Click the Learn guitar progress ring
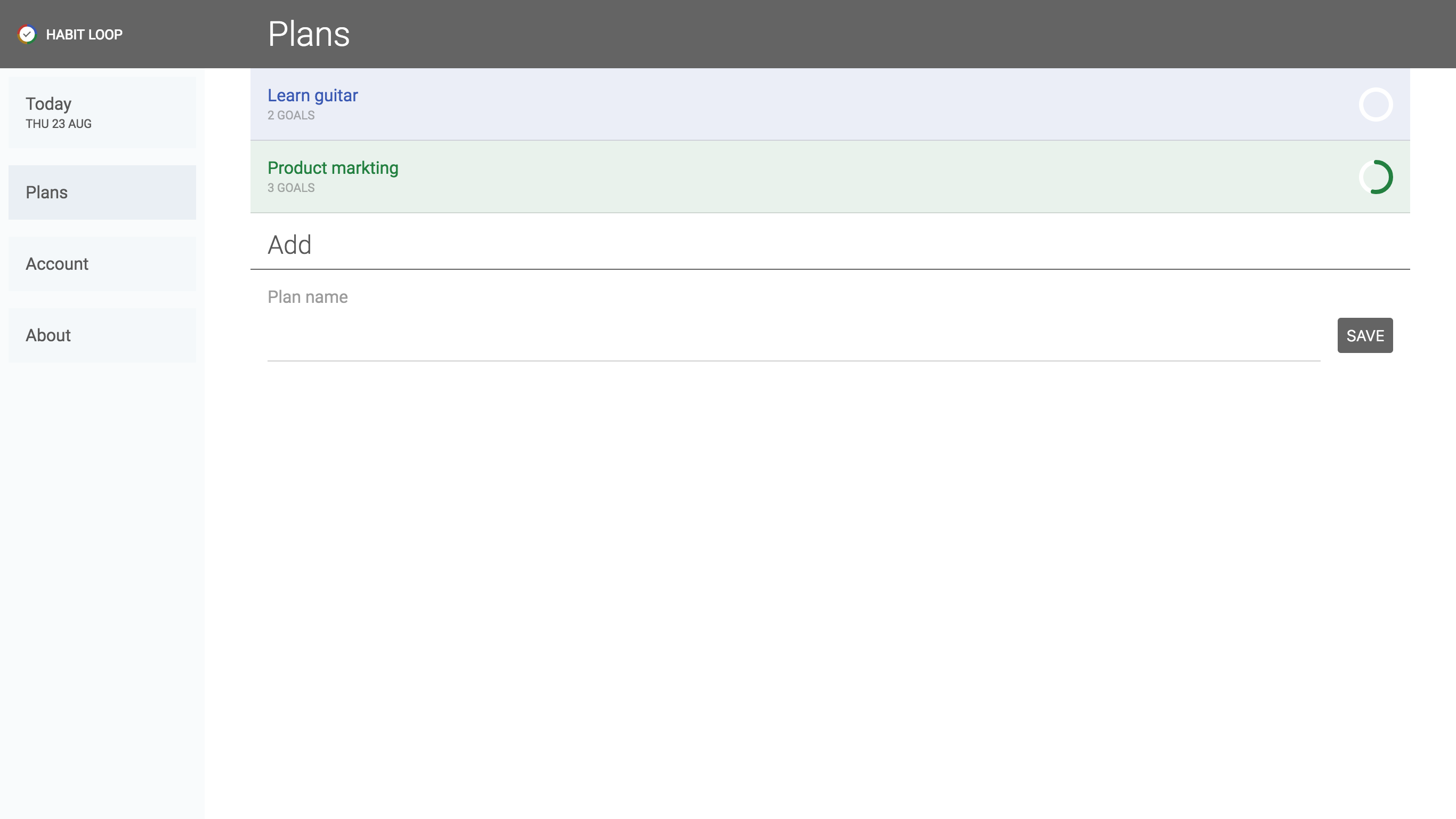The width and height of the screenshot is (1456, 819). pyautogui.click(x=1375, y=105)
